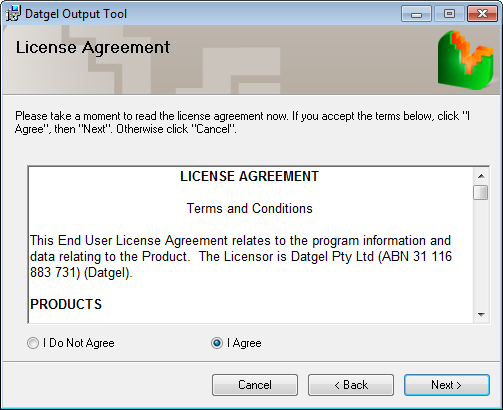This screenshot has height=410, width=503.
Task: Click the scrollbar thumb in license box
Action: click(481, 192)
